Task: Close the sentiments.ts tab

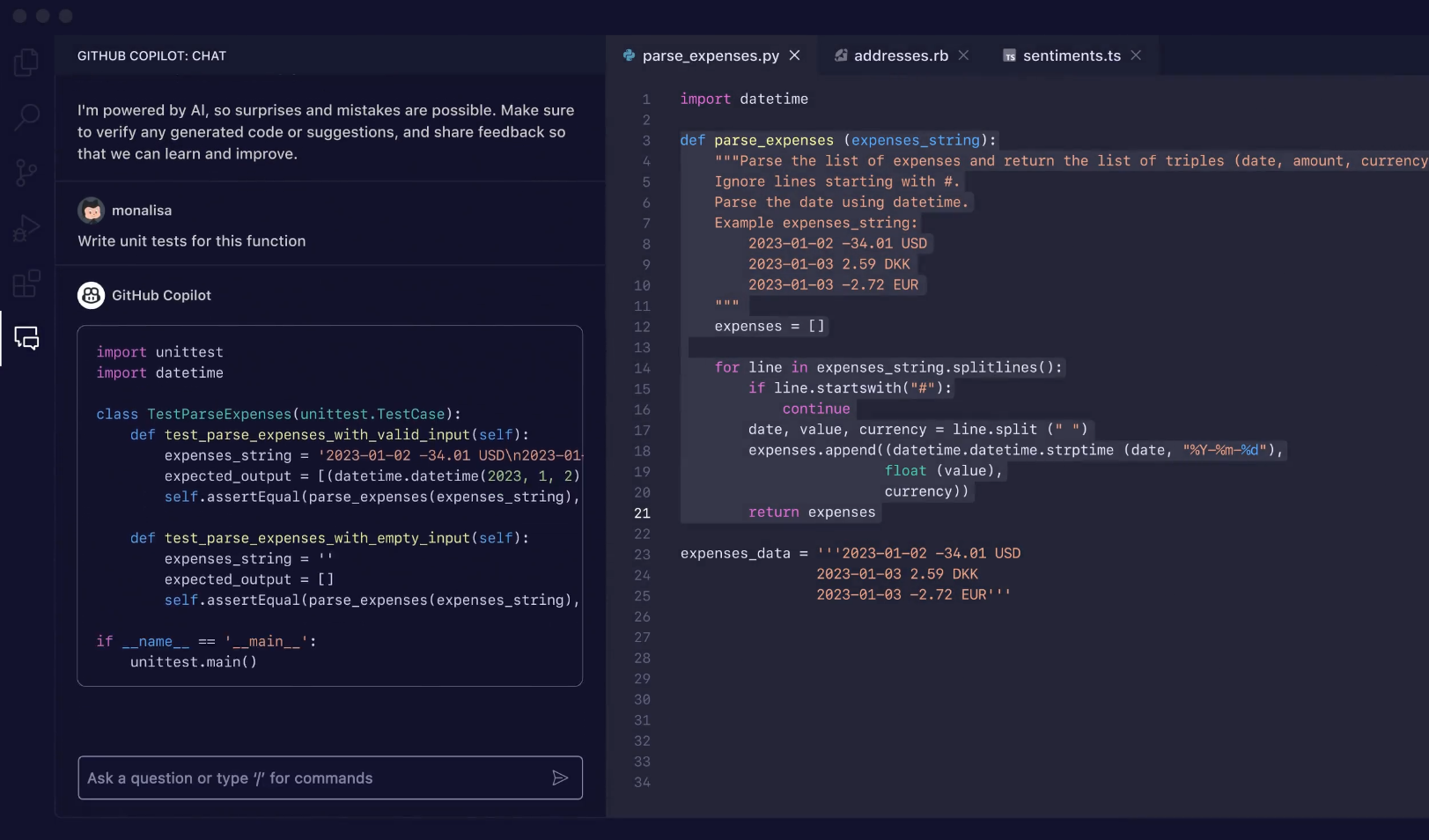Action: pos(1136,55)
